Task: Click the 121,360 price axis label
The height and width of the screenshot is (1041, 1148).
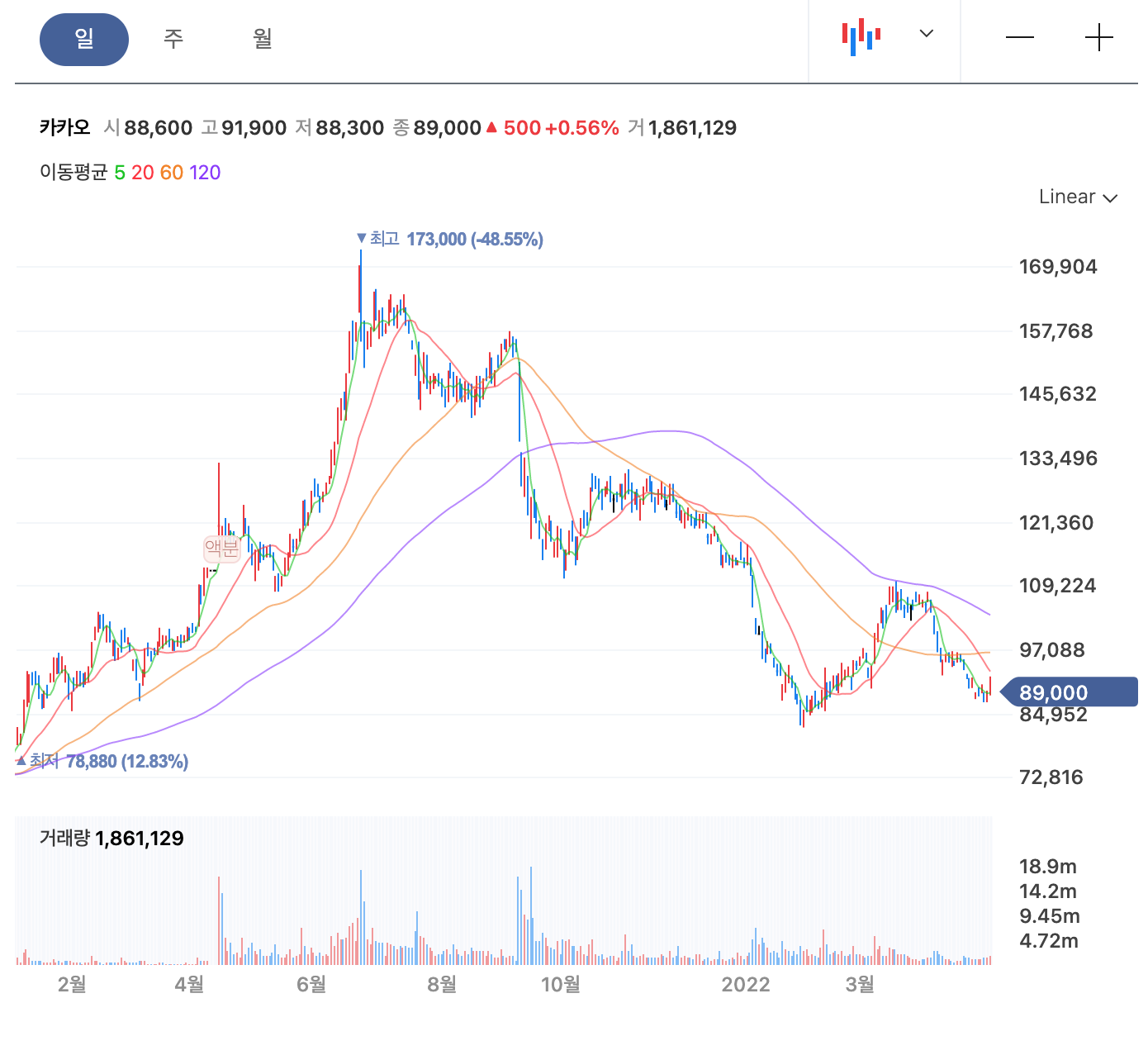Action: tap(1056, 523)
